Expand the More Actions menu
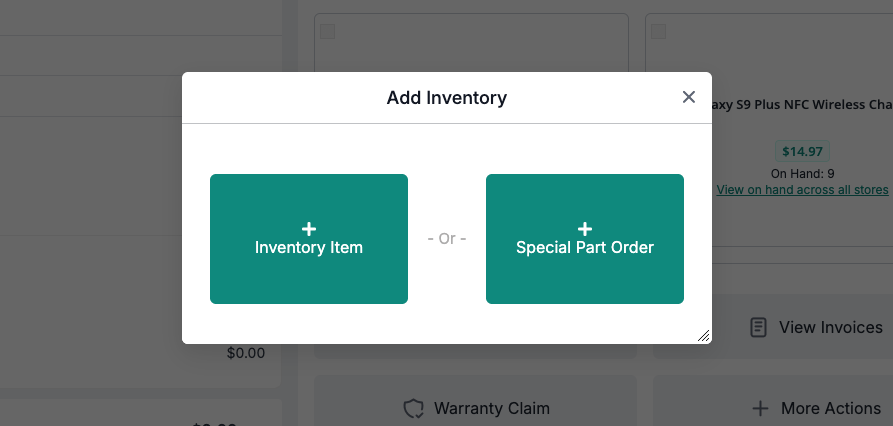 click(x=820, y=408)
